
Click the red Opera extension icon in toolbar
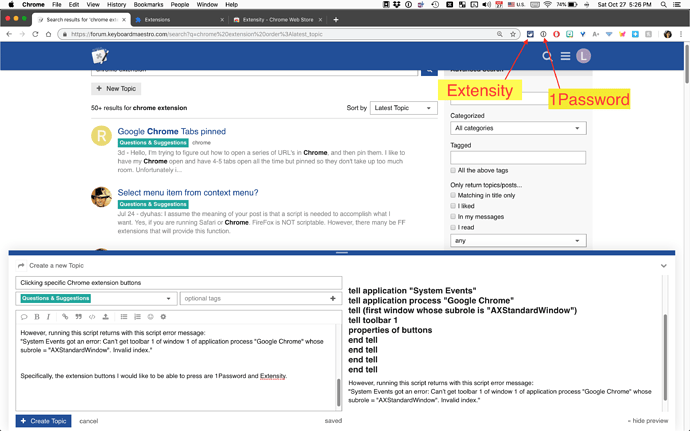pos(556,34)
